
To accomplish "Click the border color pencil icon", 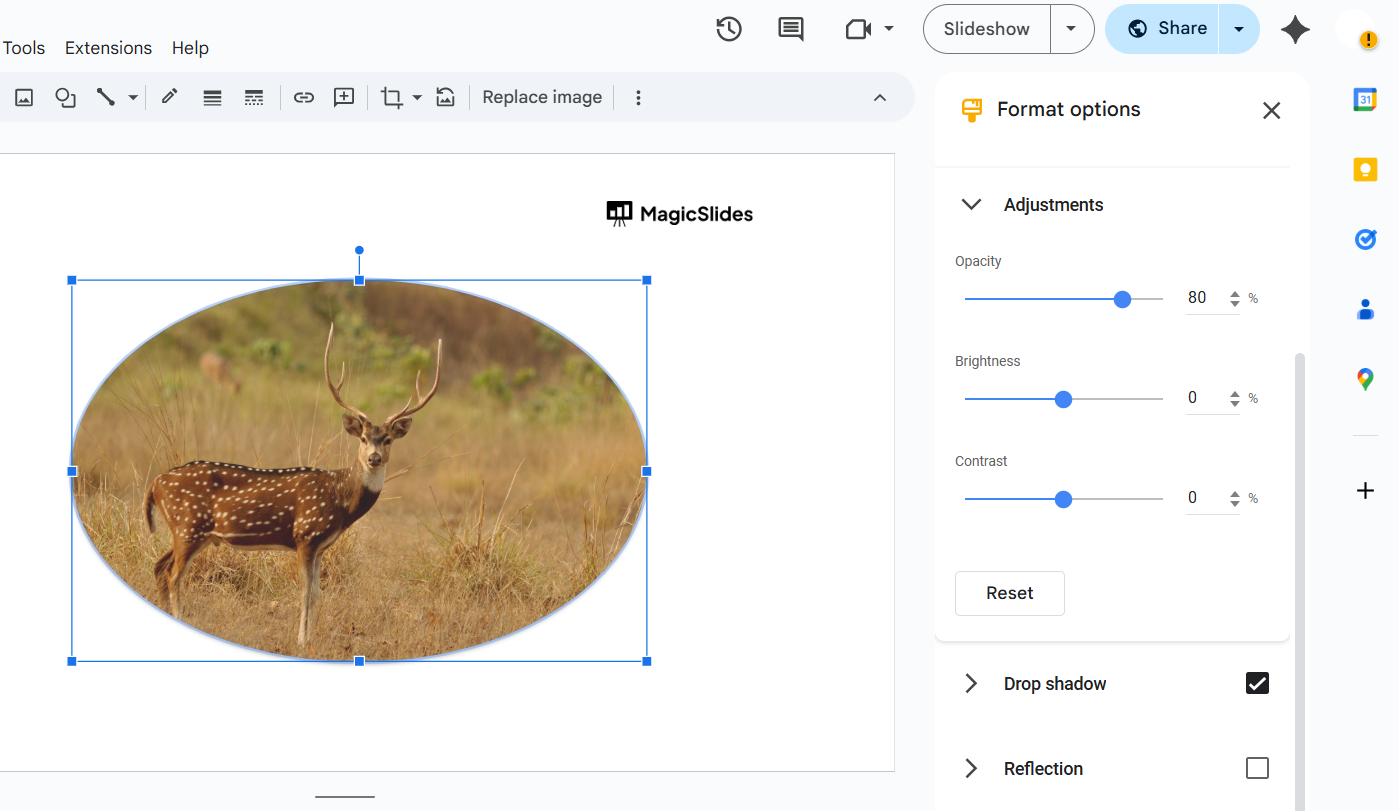I will [x=169, y=97].
